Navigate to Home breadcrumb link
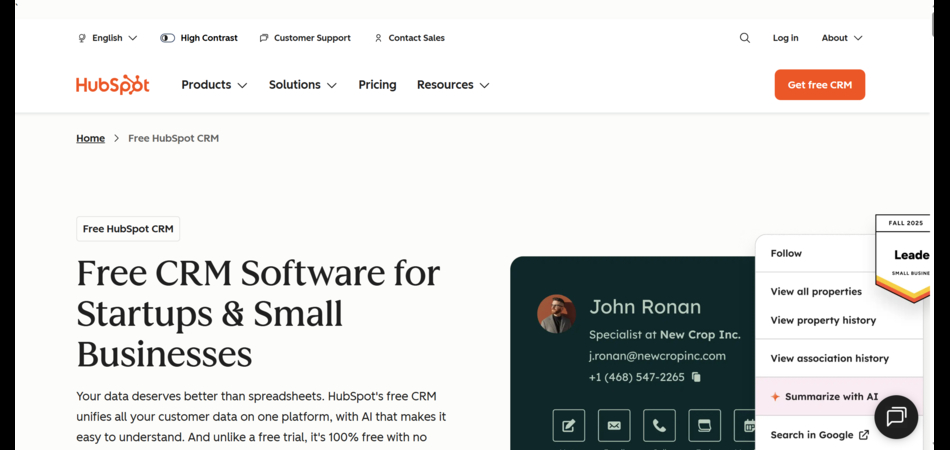 [90, 138]
